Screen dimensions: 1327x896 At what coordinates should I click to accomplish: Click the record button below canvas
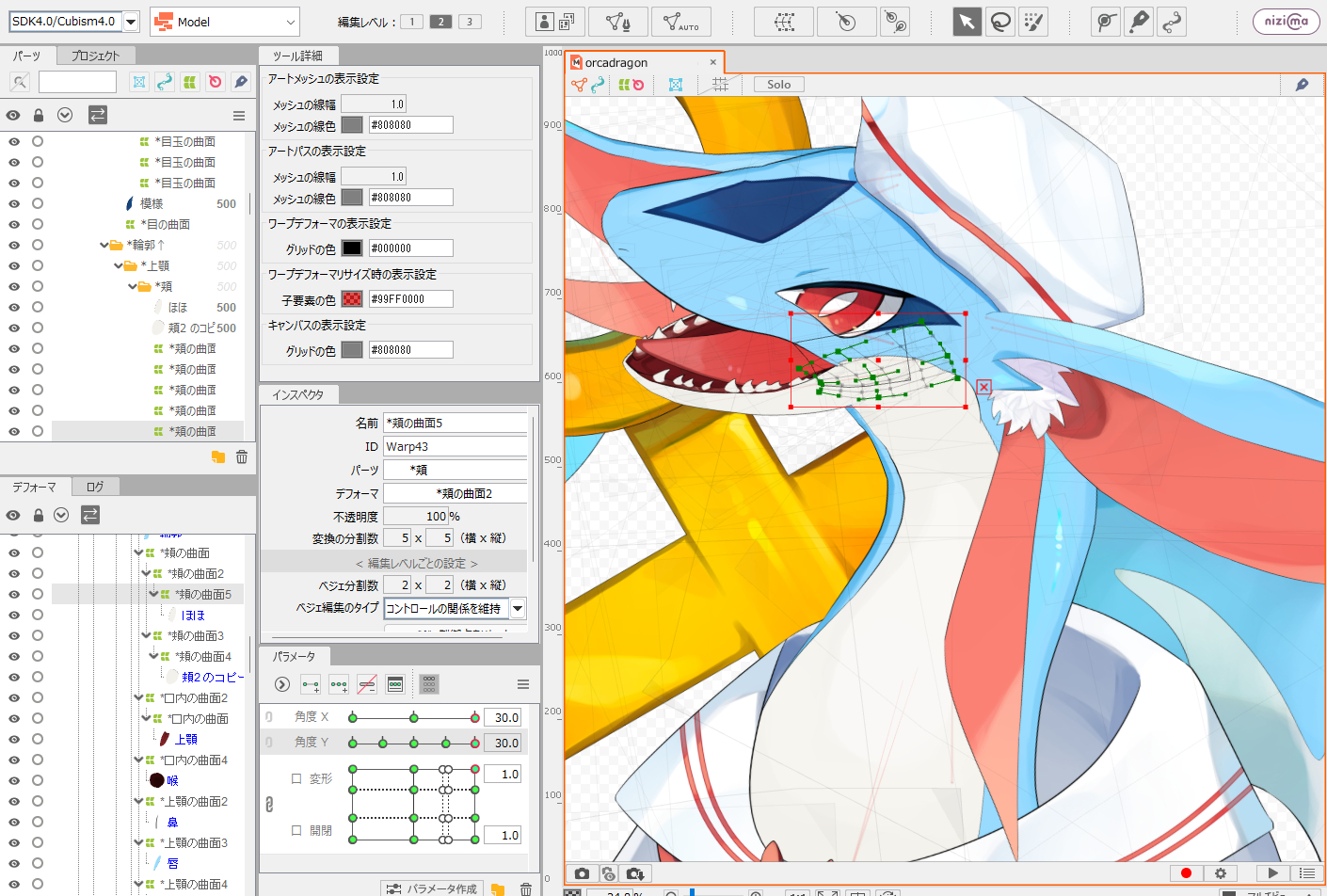click(1186, 873)
